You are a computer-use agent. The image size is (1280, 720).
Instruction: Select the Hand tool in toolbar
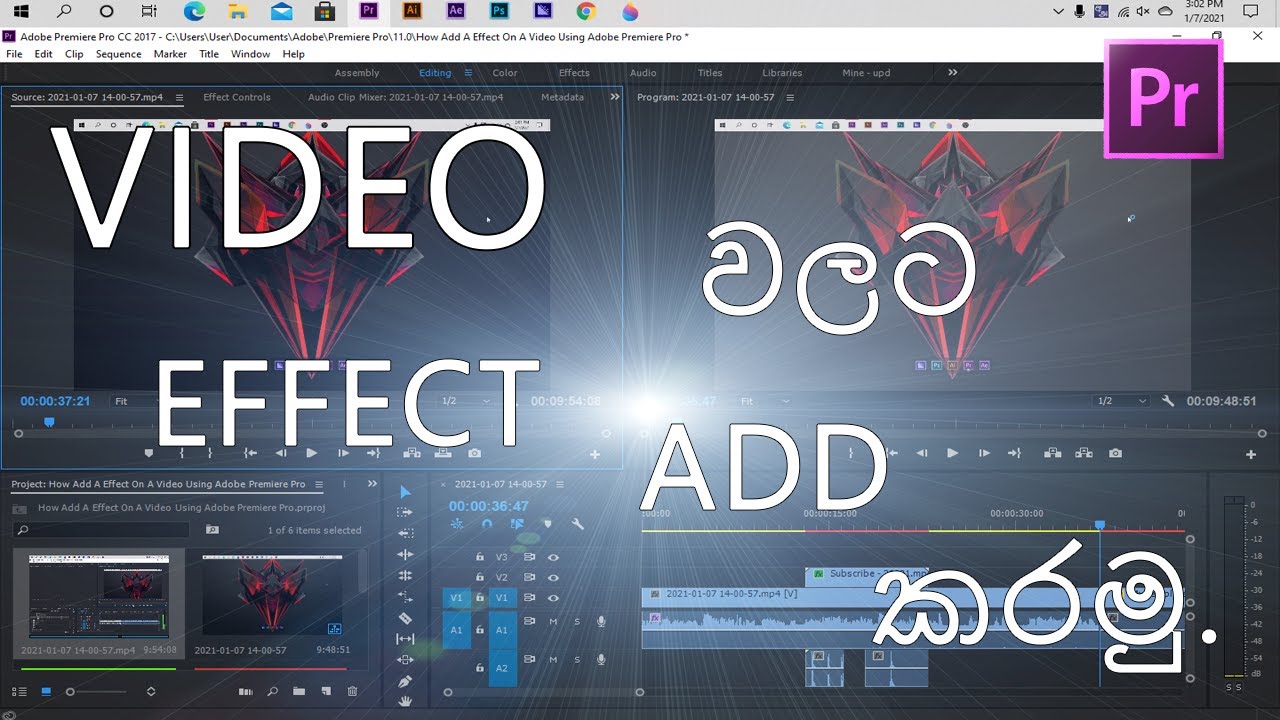coord(405,702)
